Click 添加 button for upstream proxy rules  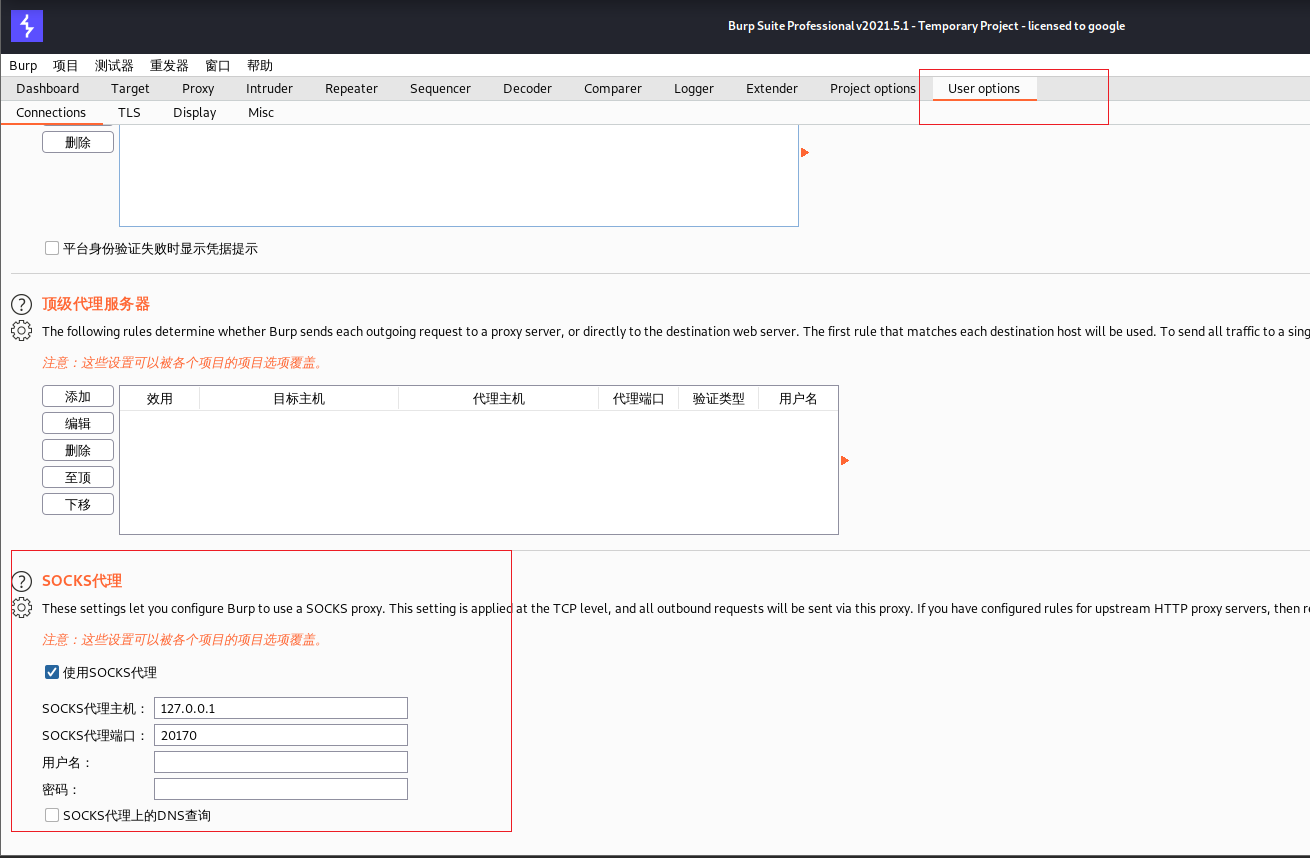(78, 396)
